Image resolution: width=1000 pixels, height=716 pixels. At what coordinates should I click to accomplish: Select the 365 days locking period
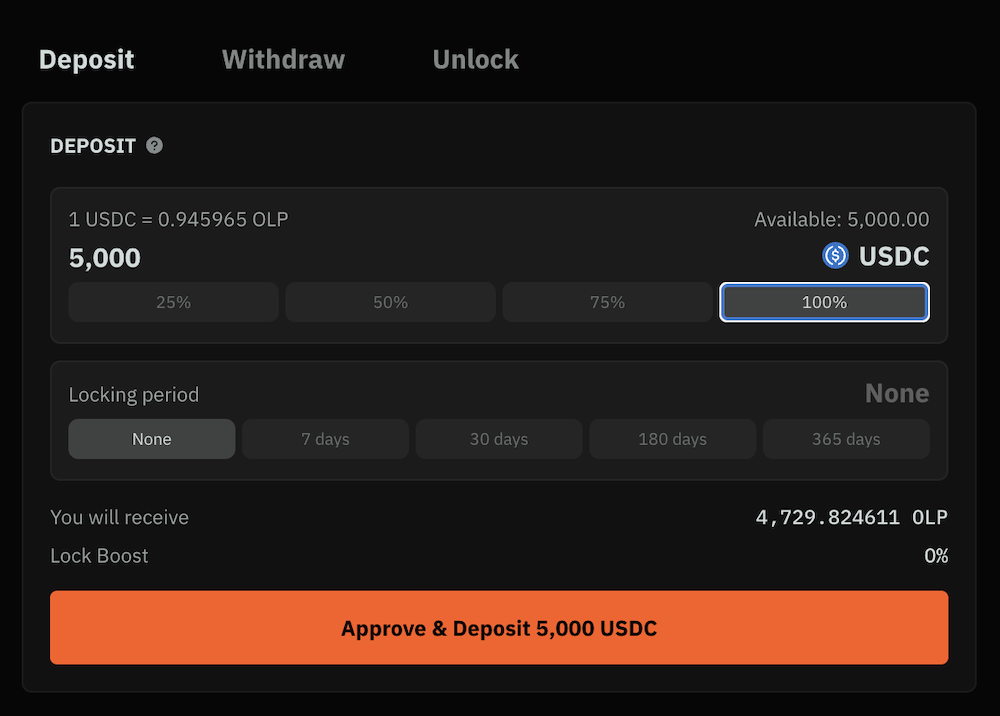(x=846, y=439)
